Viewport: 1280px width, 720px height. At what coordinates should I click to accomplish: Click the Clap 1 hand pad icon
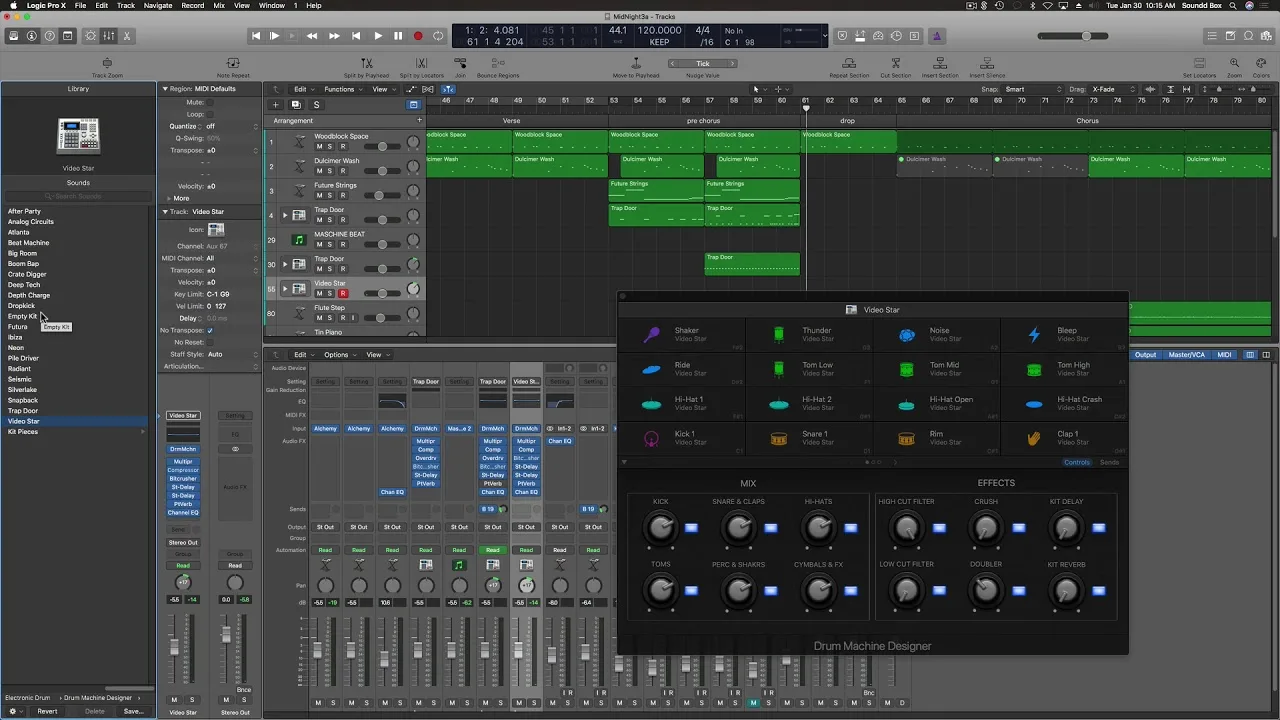1034,438
